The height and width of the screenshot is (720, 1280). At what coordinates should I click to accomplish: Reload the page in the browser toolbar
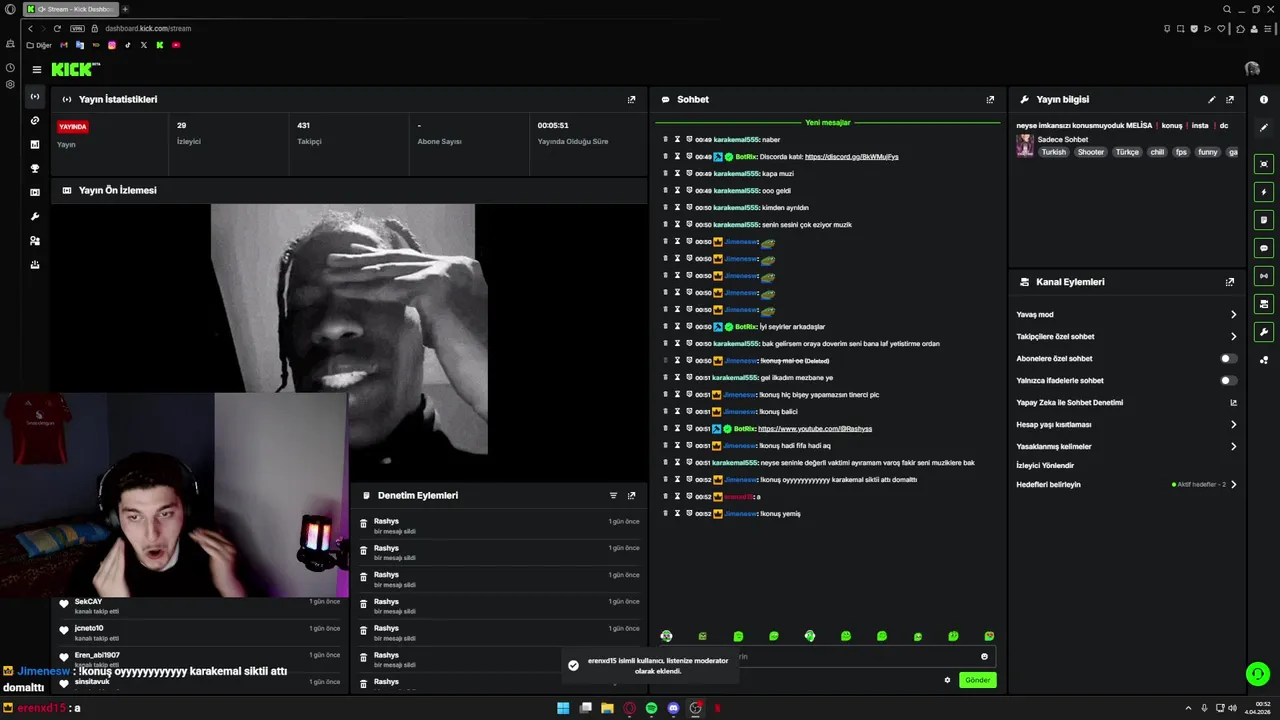coord(57,28)
